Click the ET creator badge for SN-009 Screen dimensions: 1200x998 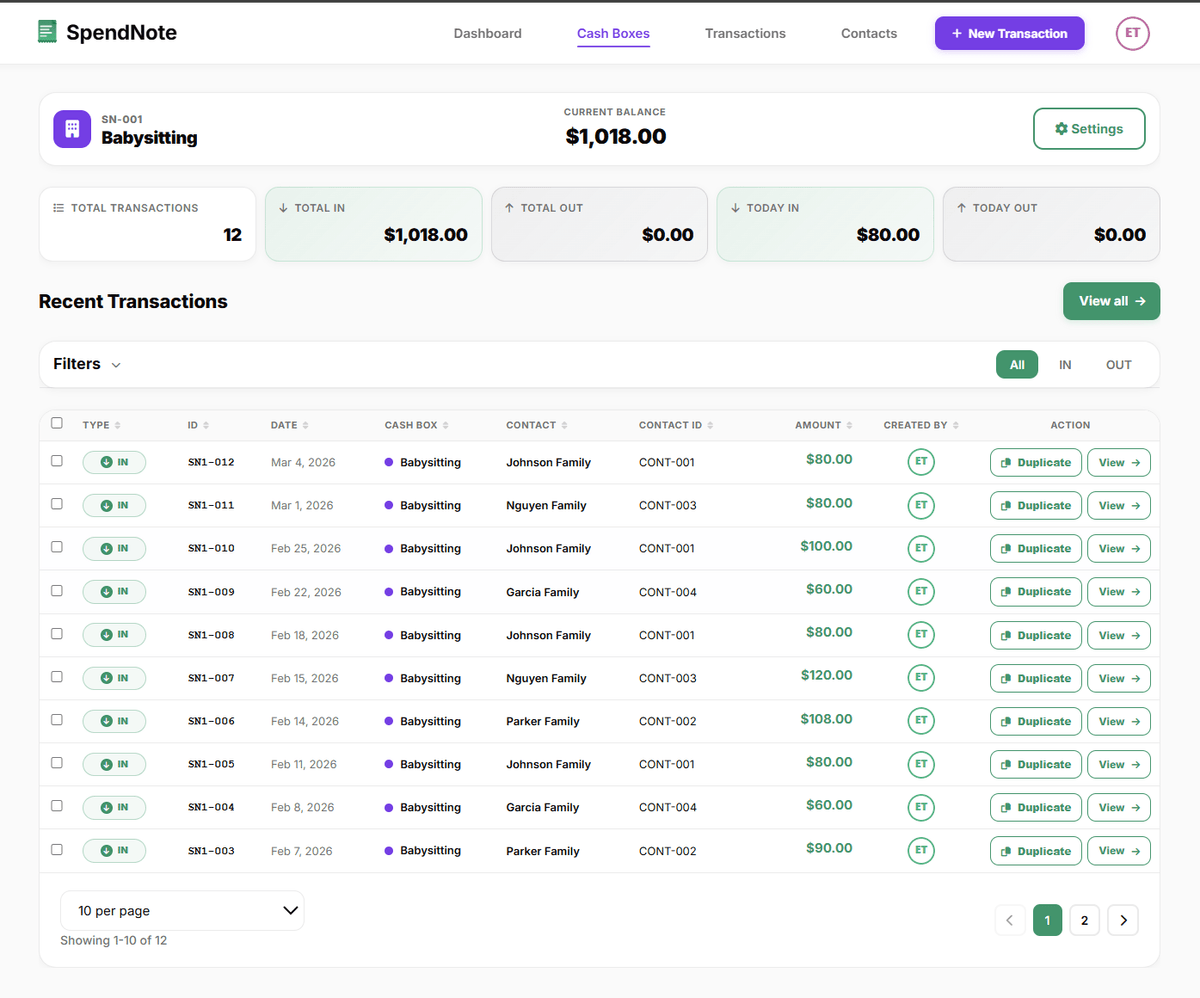pos(920,591)
